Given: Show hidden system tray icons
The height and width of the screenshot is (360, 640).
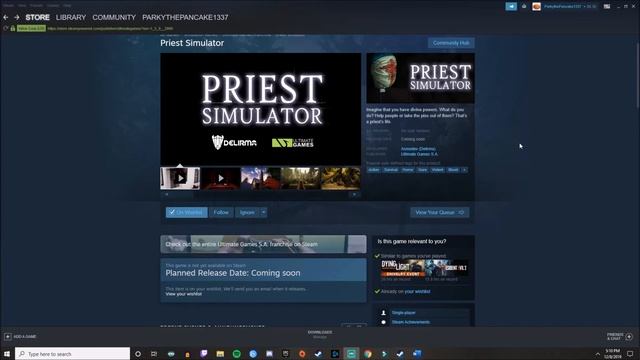Looking at the screenshot, I should click(598, 354).
